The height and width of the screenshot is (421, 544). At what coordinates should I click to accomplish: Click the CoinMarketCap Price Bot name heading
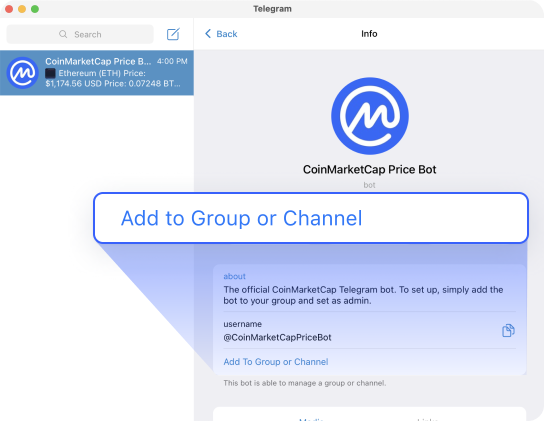click(369, 169)
